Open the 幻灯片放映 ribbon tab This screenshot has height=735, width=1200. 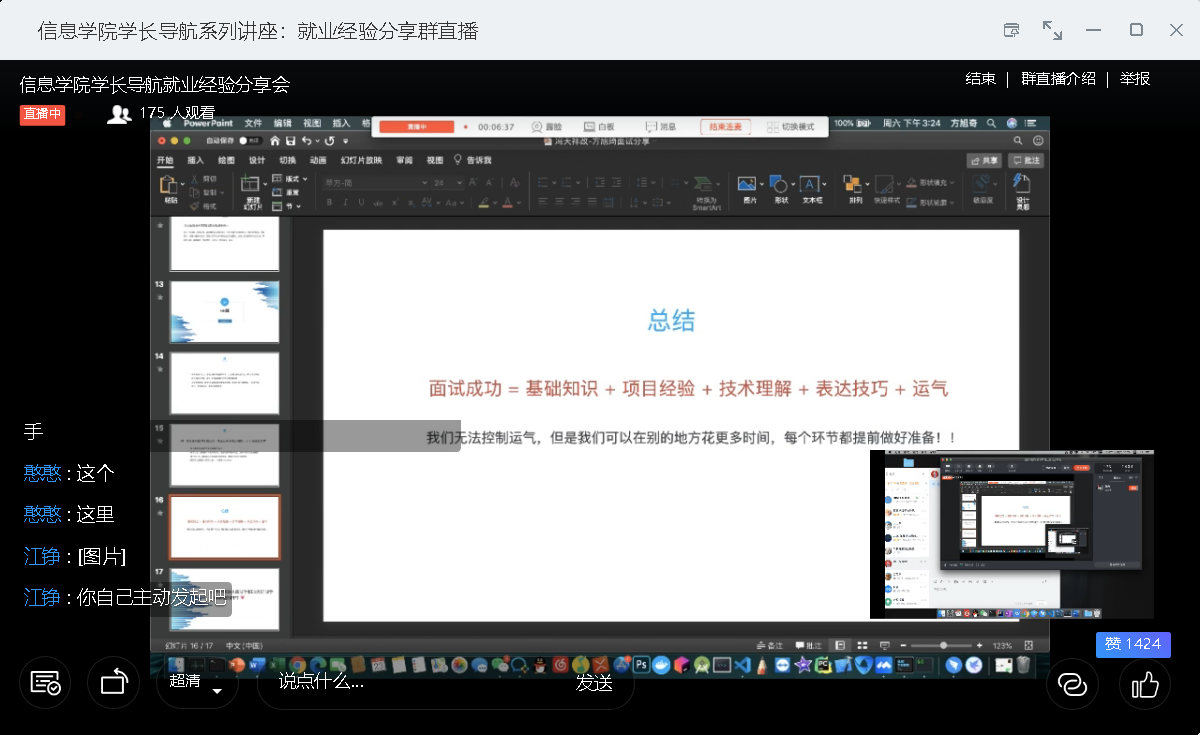click(x=361, y=160)
